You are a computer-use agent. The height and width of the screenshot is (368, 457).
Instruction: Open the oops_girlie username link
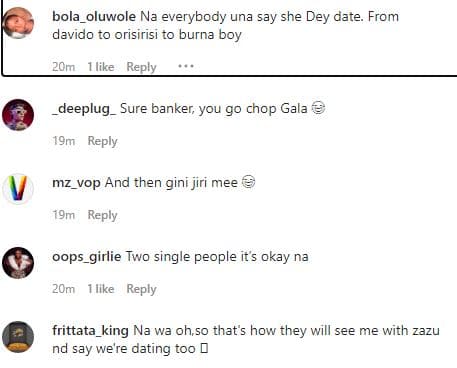click(87, 257)
